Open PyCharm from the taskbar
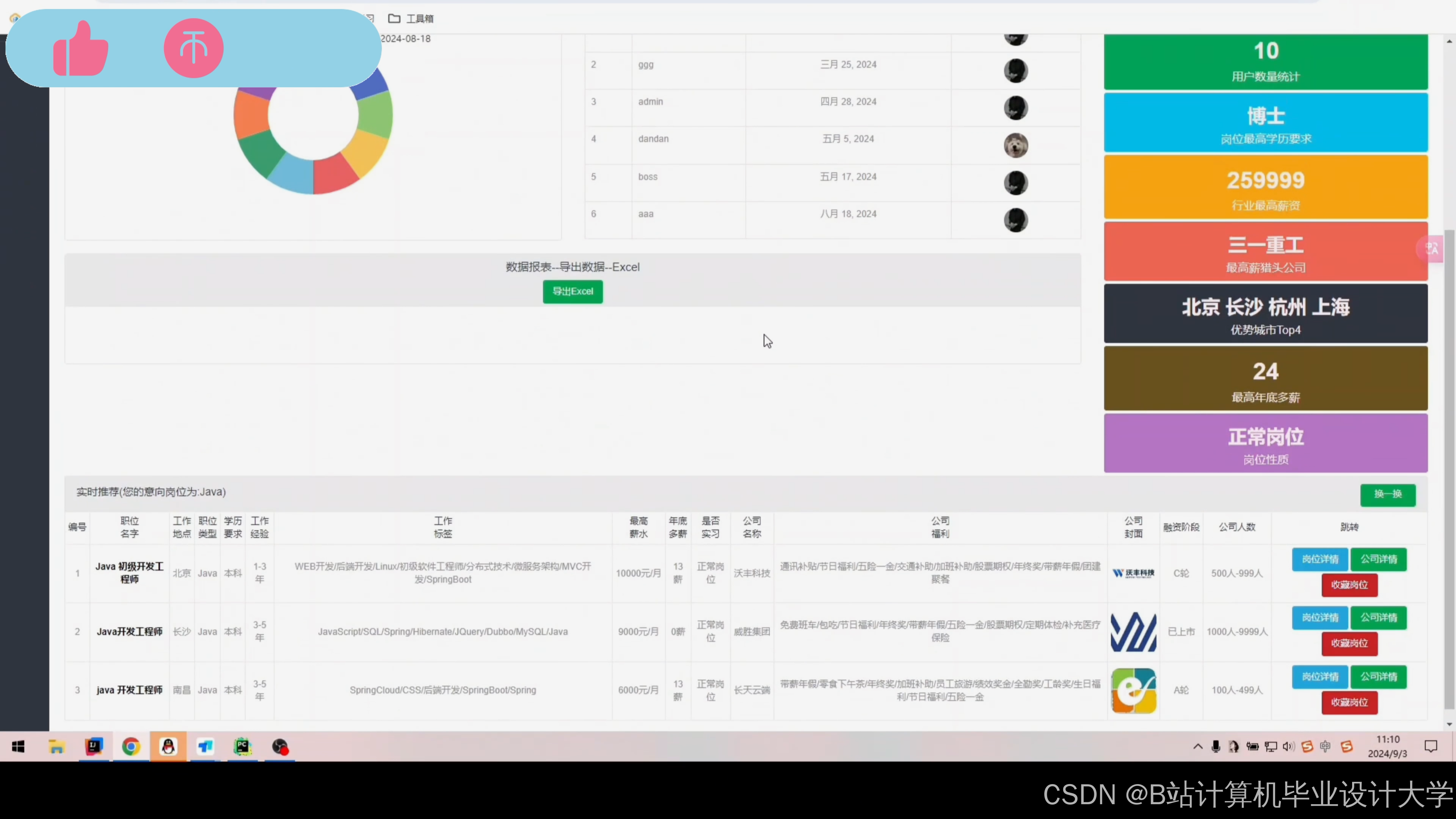 (x=242, y=747)
